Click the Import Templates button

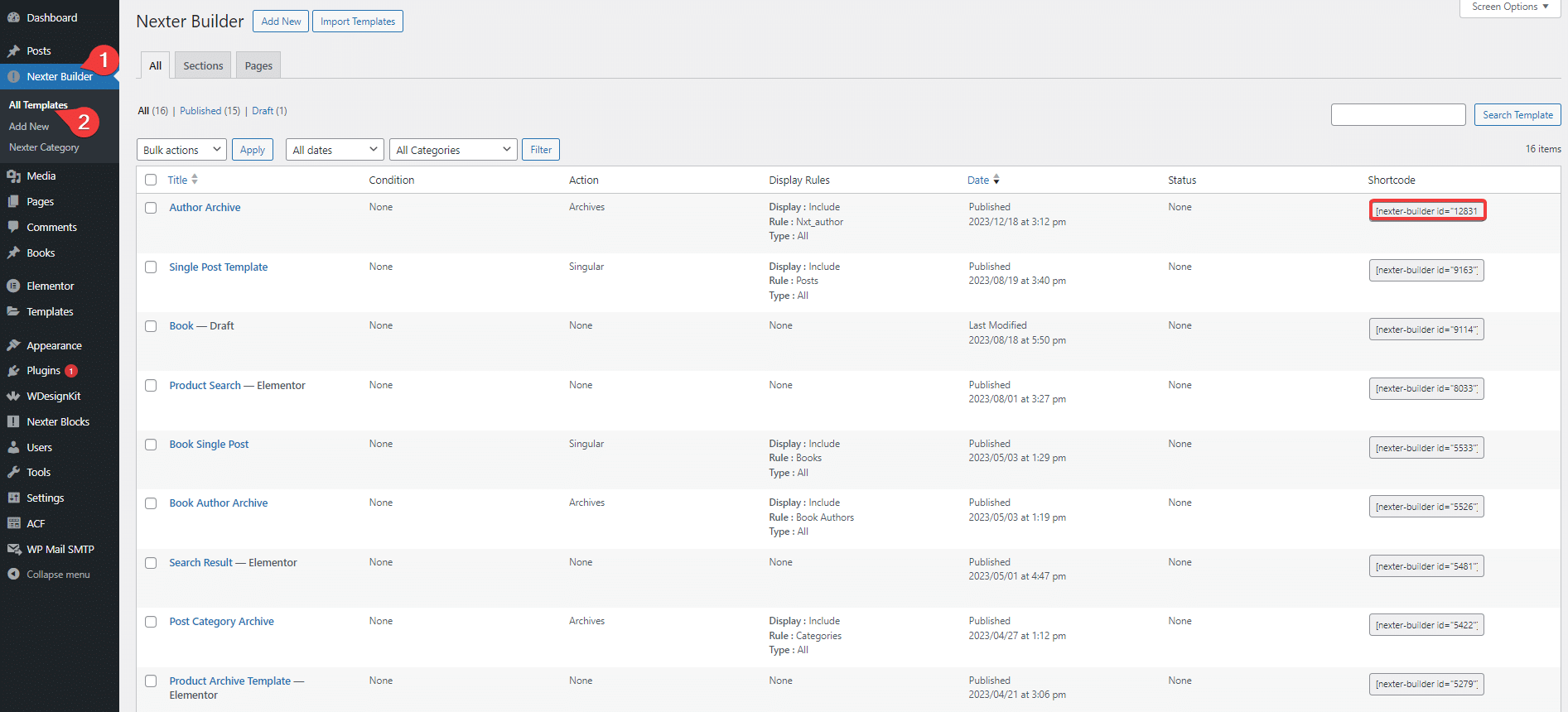point(358,22)
